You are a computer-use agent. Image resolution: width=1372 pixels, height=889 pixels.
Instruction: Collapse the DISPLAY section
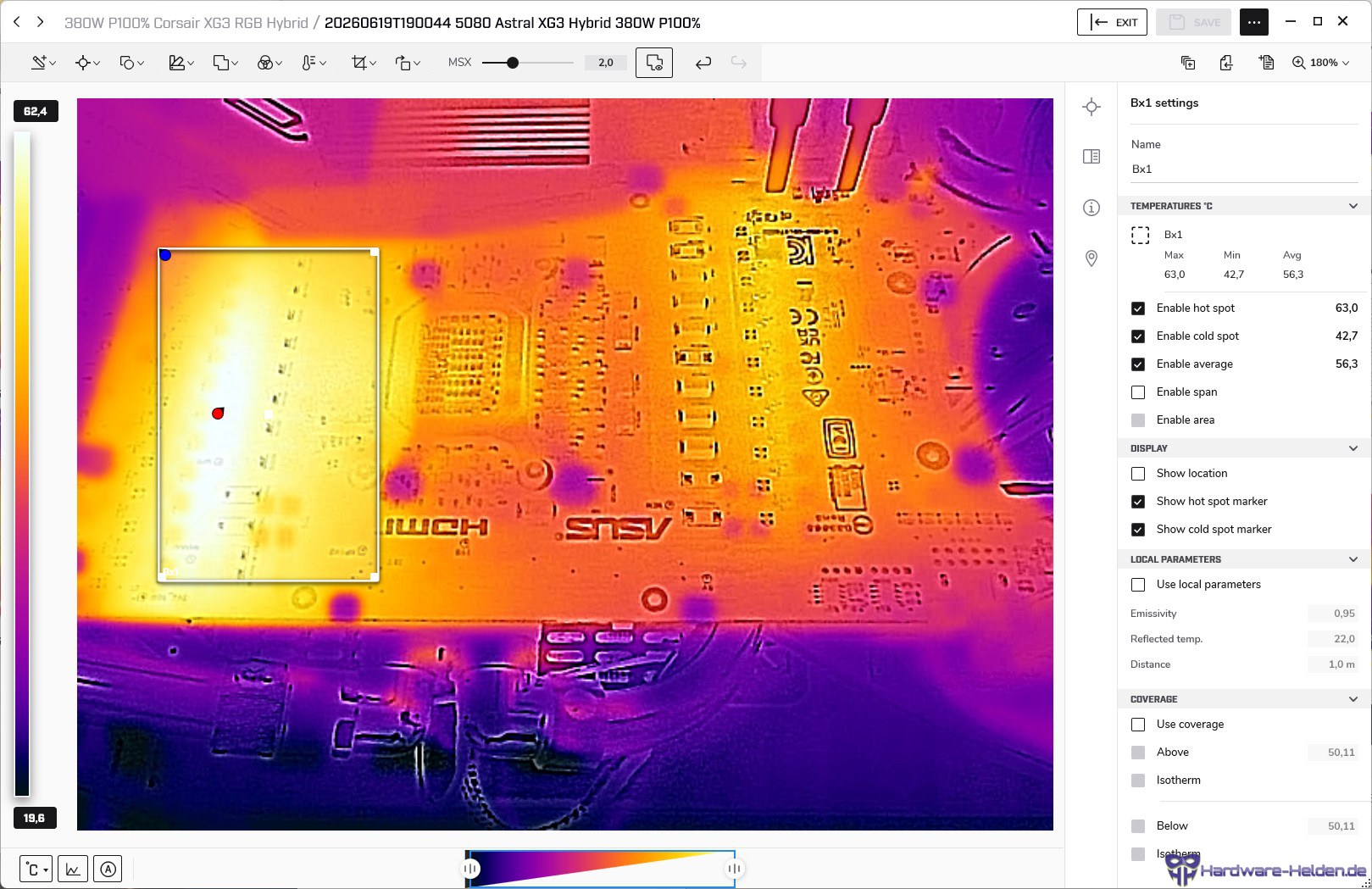[x=1353, y=448]
